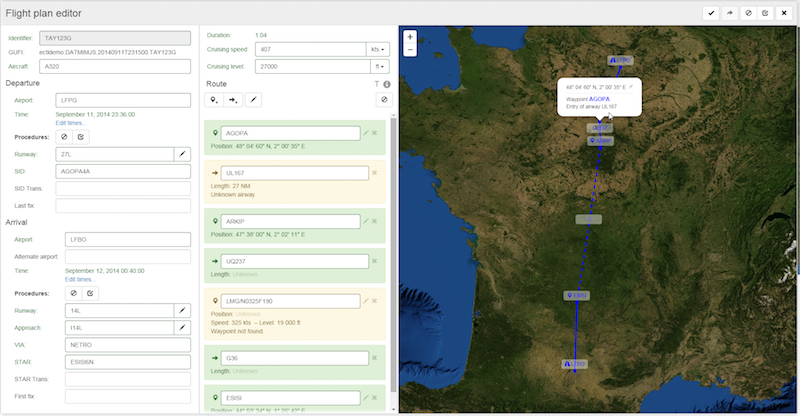Remove airway G36 with its X icon
Image resolution: width=800 pixels, height=416 pixels.
[x=374, y=358]
